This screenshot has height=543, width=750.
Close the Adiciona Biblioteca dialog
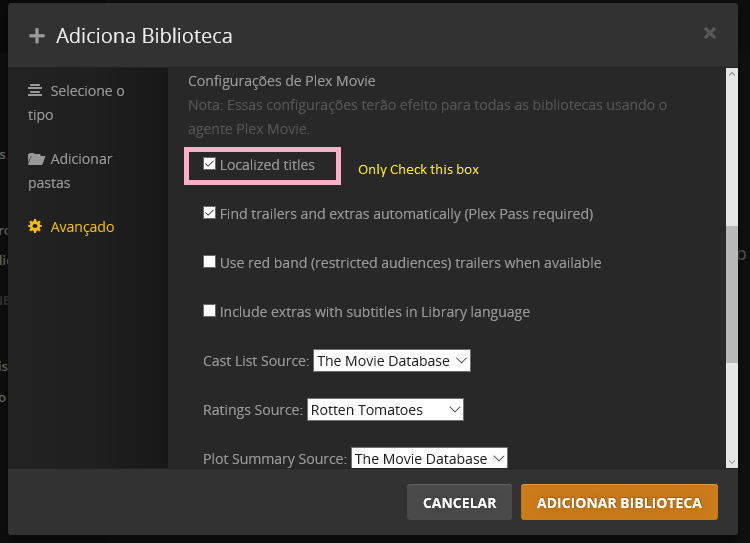pyautogui.click(x=709, y=33)
